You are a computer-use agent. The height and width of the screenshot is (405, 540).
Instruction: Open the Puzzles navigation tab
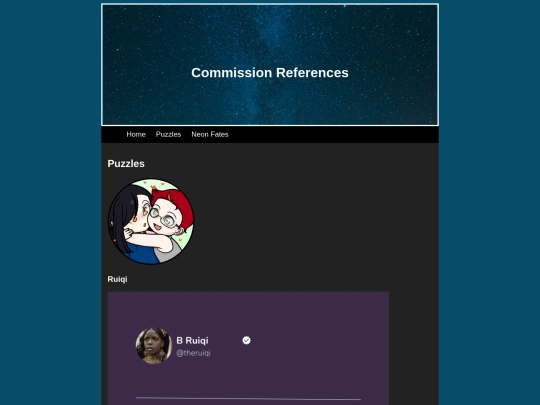click(x=168, y=134)
